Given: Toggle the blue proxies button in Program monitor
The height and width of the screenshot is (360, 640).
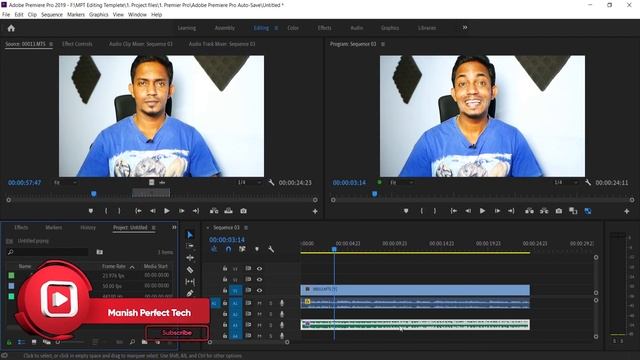Looking at the screenshot, I should pyautogui.click(x=588, y=211).
